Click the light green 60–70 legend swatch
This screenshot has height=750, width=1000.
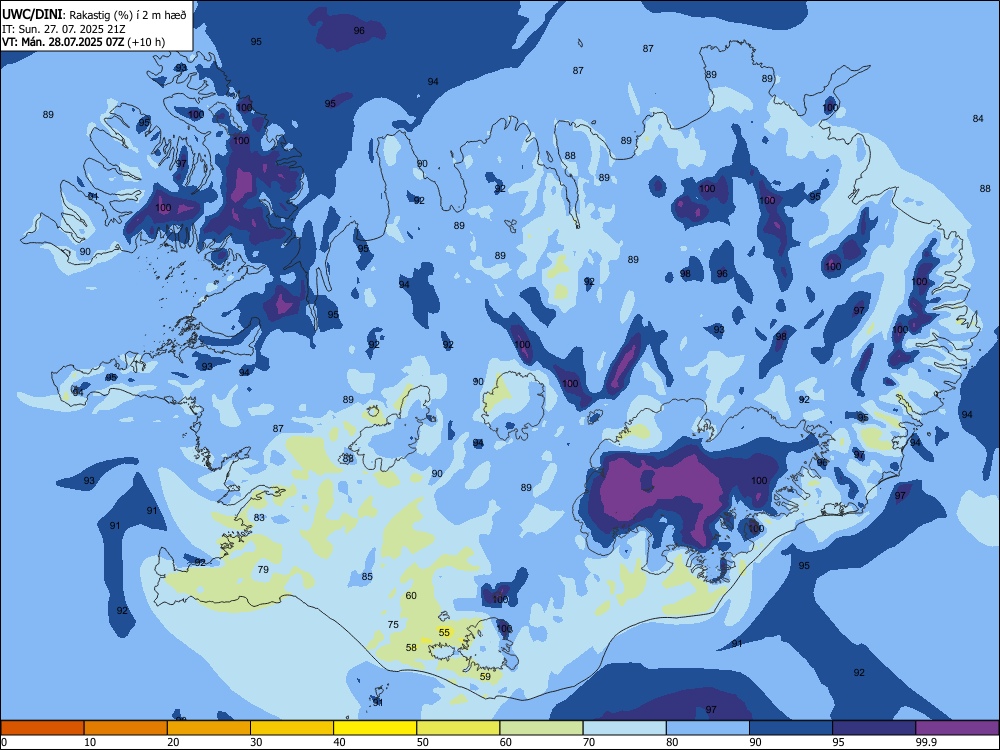pyautogui.click(x=541, y=728)
